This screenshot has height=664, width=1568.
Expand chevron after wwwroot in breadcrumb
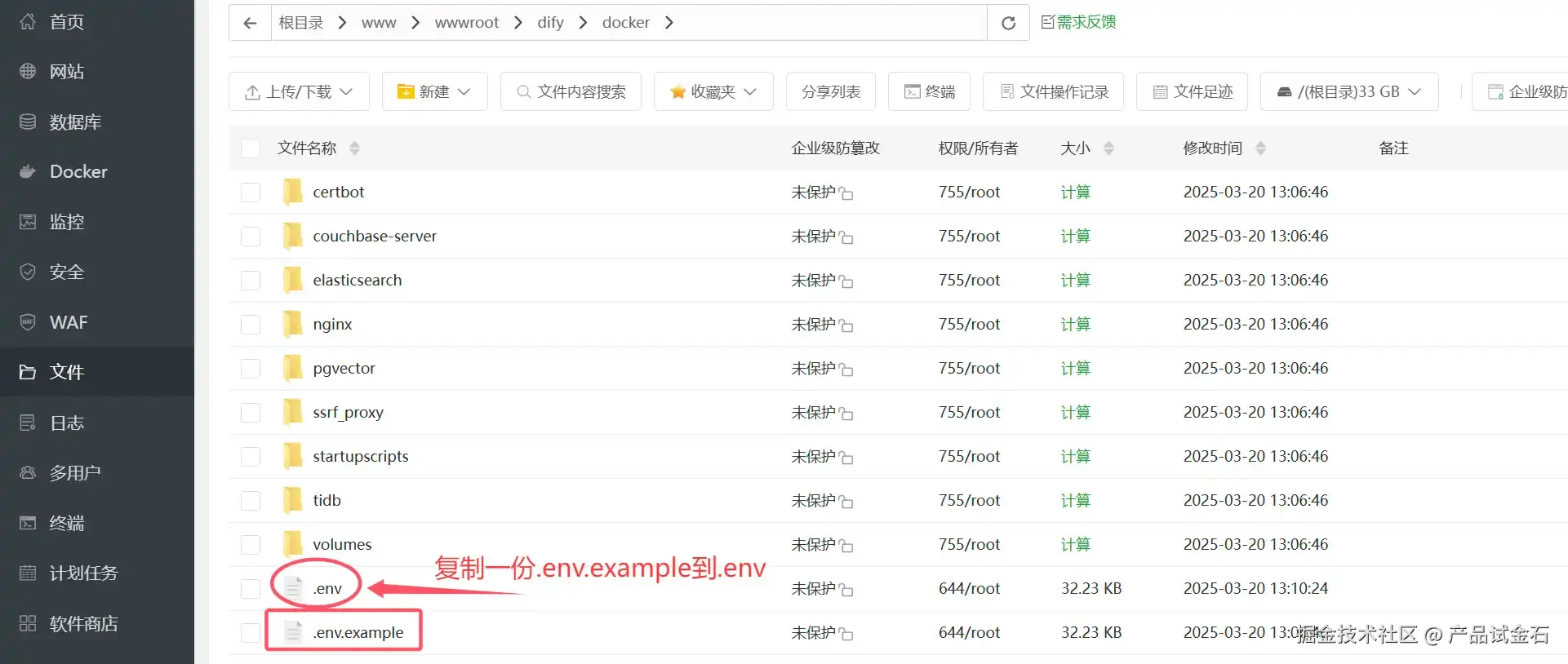pyautogui.click(x=517, y=23)
